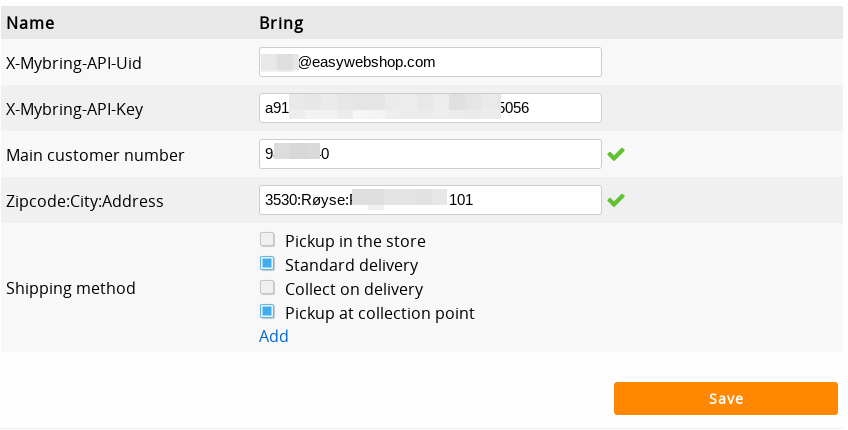Click the 'X-Mybring-API-Uid' row label

pos(74,63)
